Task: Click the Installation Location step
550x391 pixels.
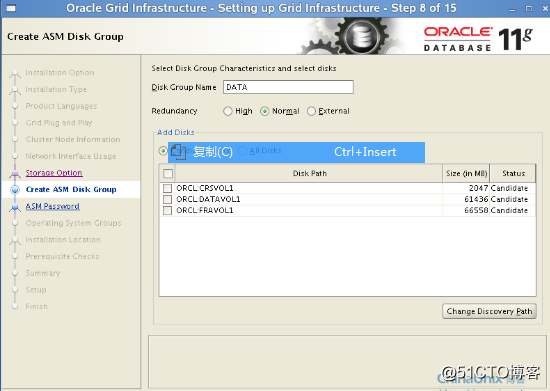Action: tap(63, 240)
